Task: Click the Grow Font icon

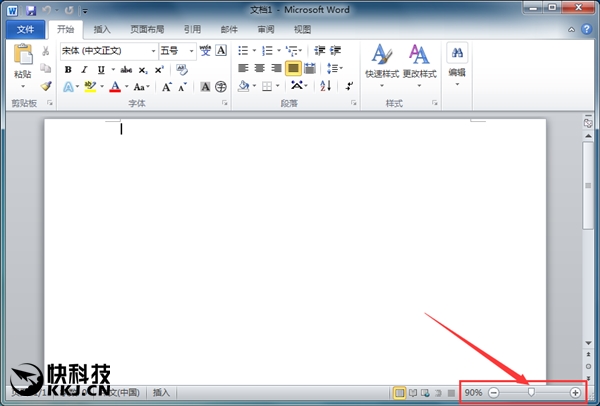Action: [166, 87]
